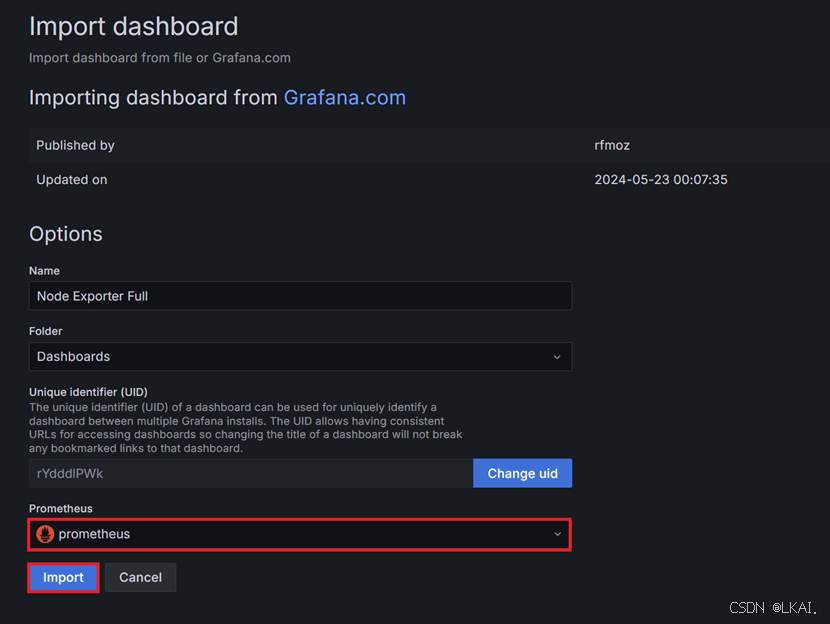Image resolution: width=830 pixels, height=624 pixels.
Task: Click the Folder field label
Action: [x=46, y=331]
